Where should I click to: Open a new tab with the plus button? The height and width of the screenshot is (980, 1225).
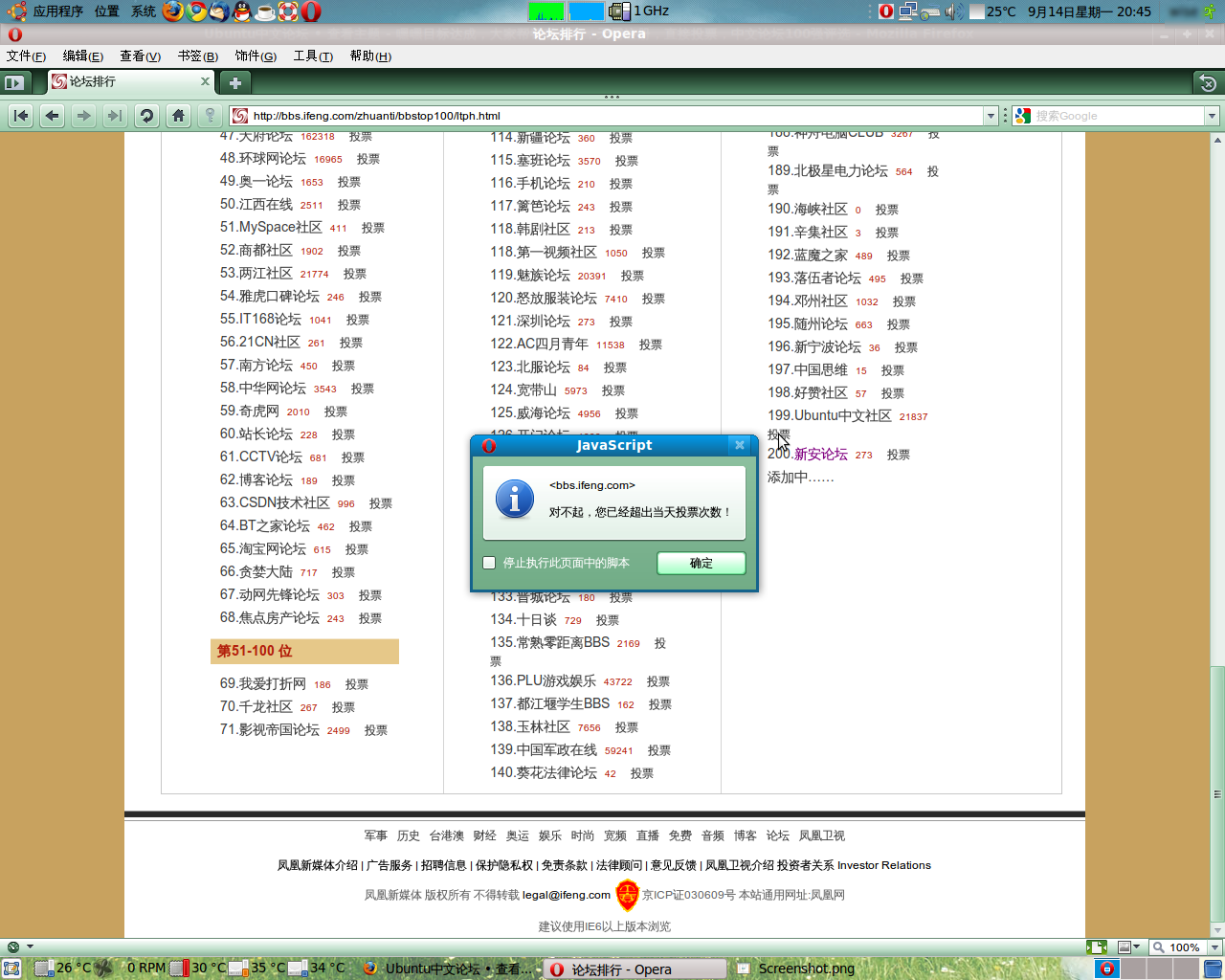(x=235, y=82)
